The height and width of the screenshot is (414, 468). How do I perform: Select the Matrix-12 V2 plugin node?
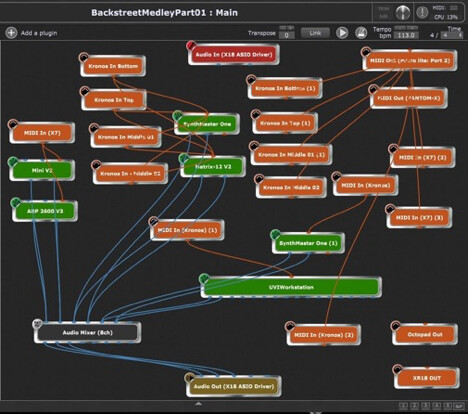click(213, 166)
